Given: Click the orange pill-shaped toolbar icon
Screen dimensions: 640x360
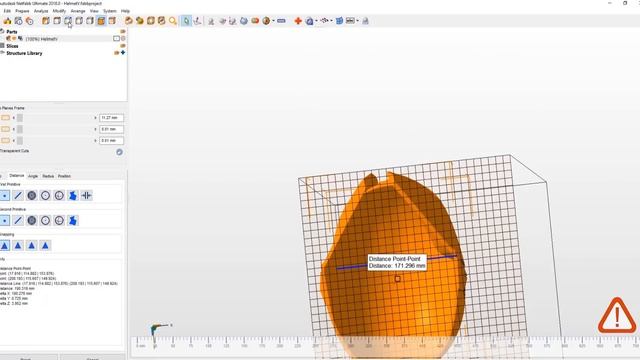Looking at the screenshot, I should (x=255, y=21).
